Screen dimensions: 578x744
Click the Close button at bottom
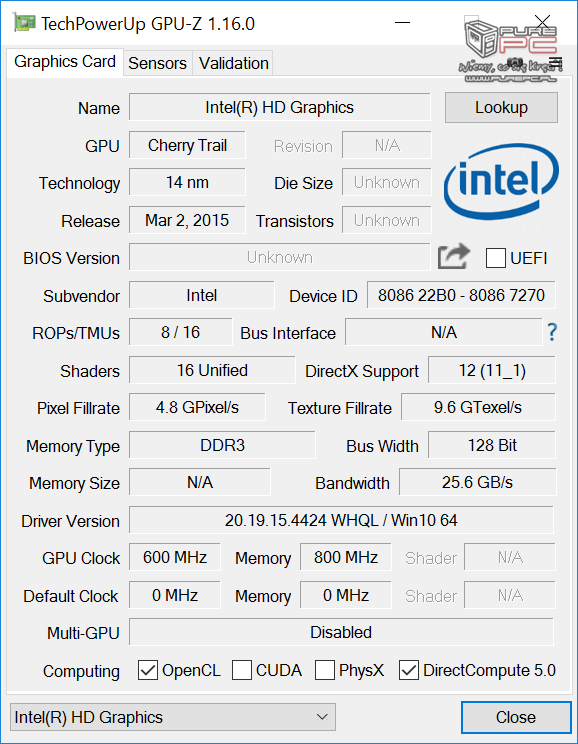click(x=516, y=717)
